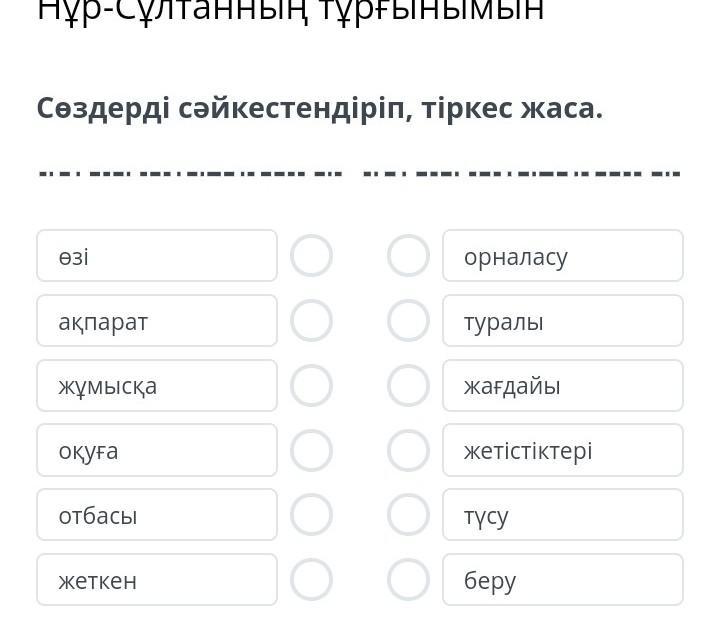This screenshot has width=720, height=621.
Task: Select the circle next to жеткен
Action: coord(311,580)
